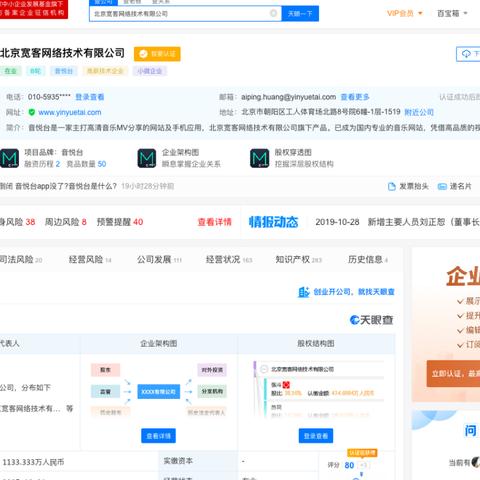Click the score 80 value
Viewport: 480px width, 480px height.
pos(349,465)
